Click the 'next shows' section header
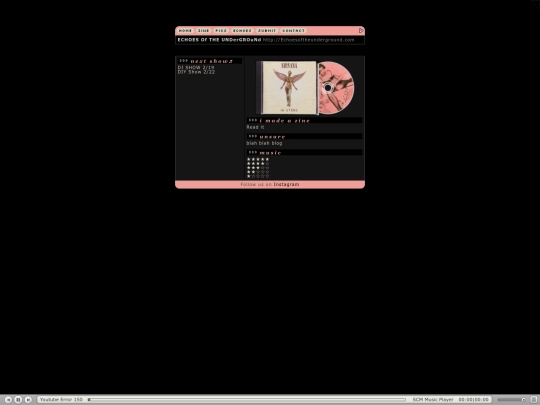 210,61
